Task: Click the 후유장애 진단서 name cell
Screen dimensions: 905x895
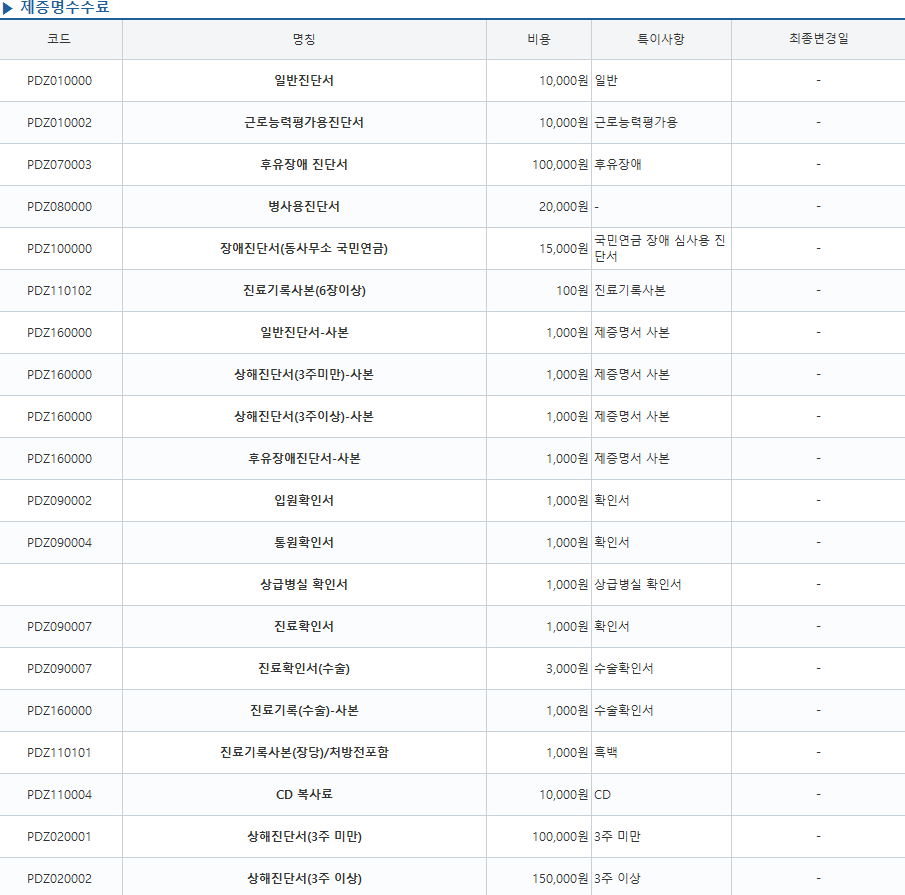Action: click(304, 164)
